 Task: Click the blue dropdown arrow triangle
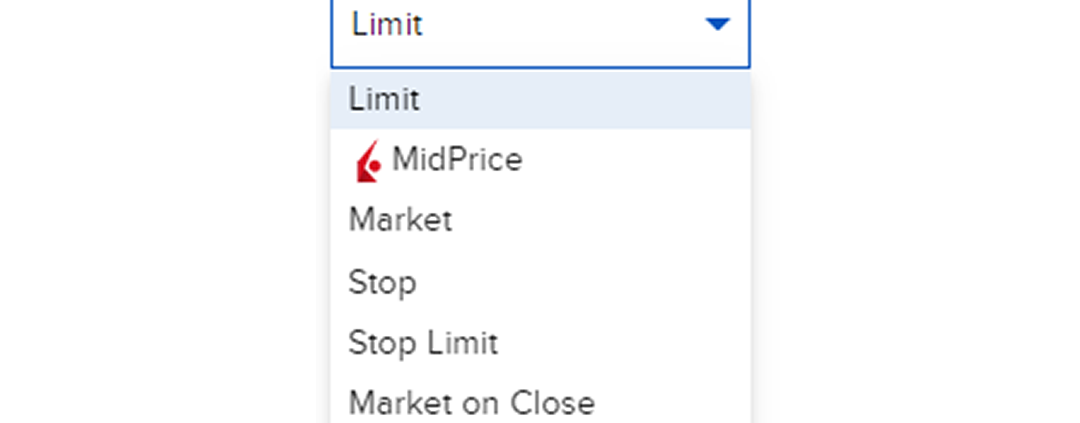pyautogui.click(x=717, y=24)
